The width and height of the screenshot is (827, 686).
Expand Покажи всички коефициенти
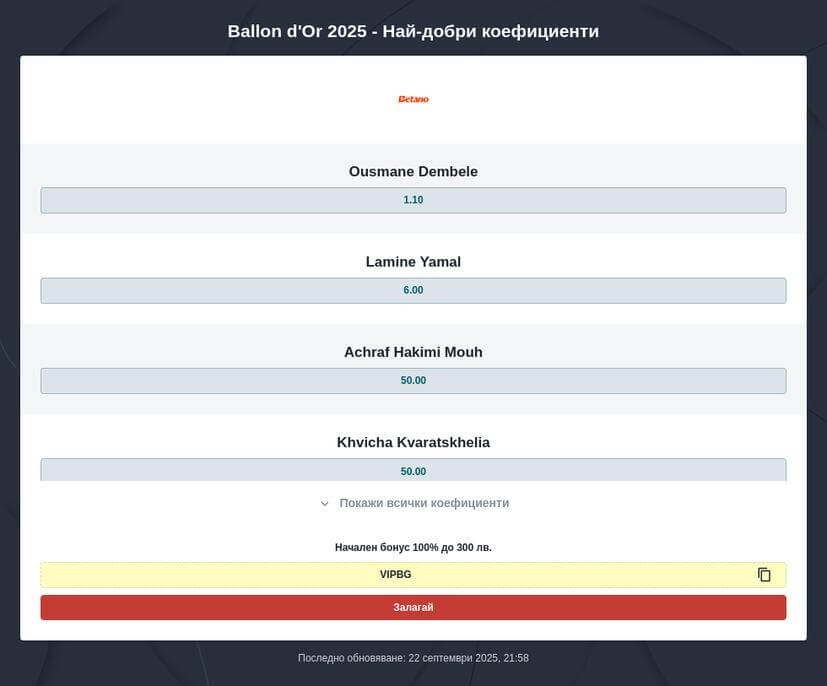423,503
